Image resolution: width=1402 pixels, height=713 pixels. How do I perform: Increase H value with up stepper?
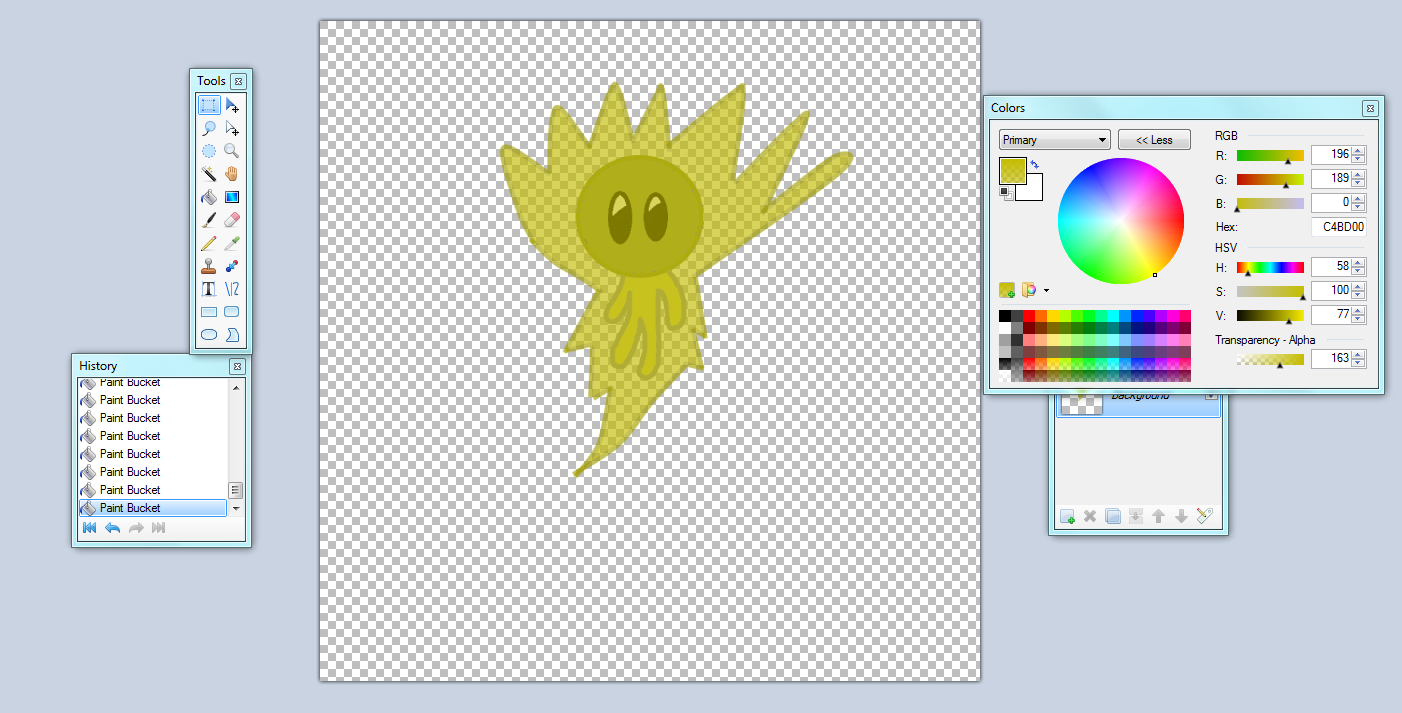[1358, 263]
